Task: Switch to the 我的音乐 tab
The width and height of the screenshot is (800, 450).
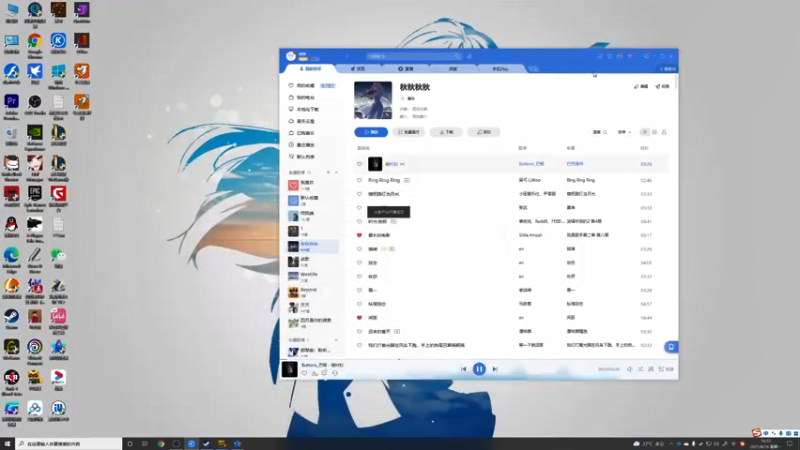Action: point(310,69)
